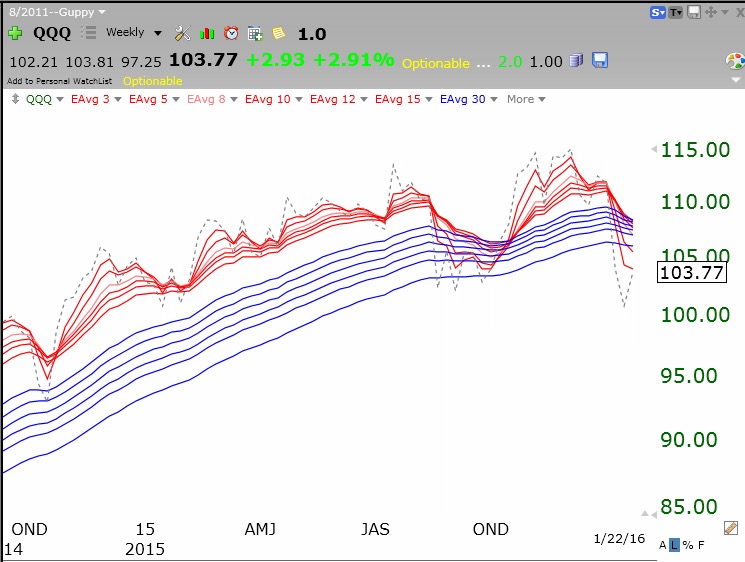The image size is (745, 562).
Task: Click the 90.00 price axis label
Action: coord(689,439)
